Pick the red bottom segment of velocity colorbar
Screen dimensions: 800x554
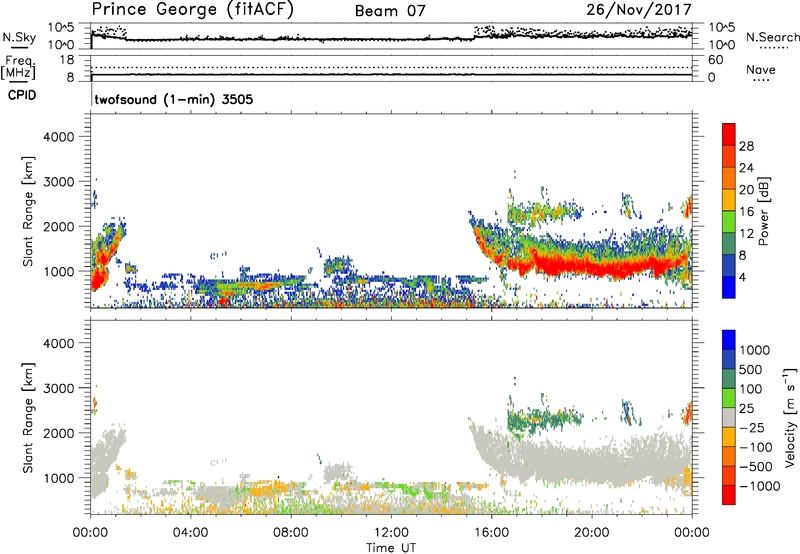tap(729, 495)
